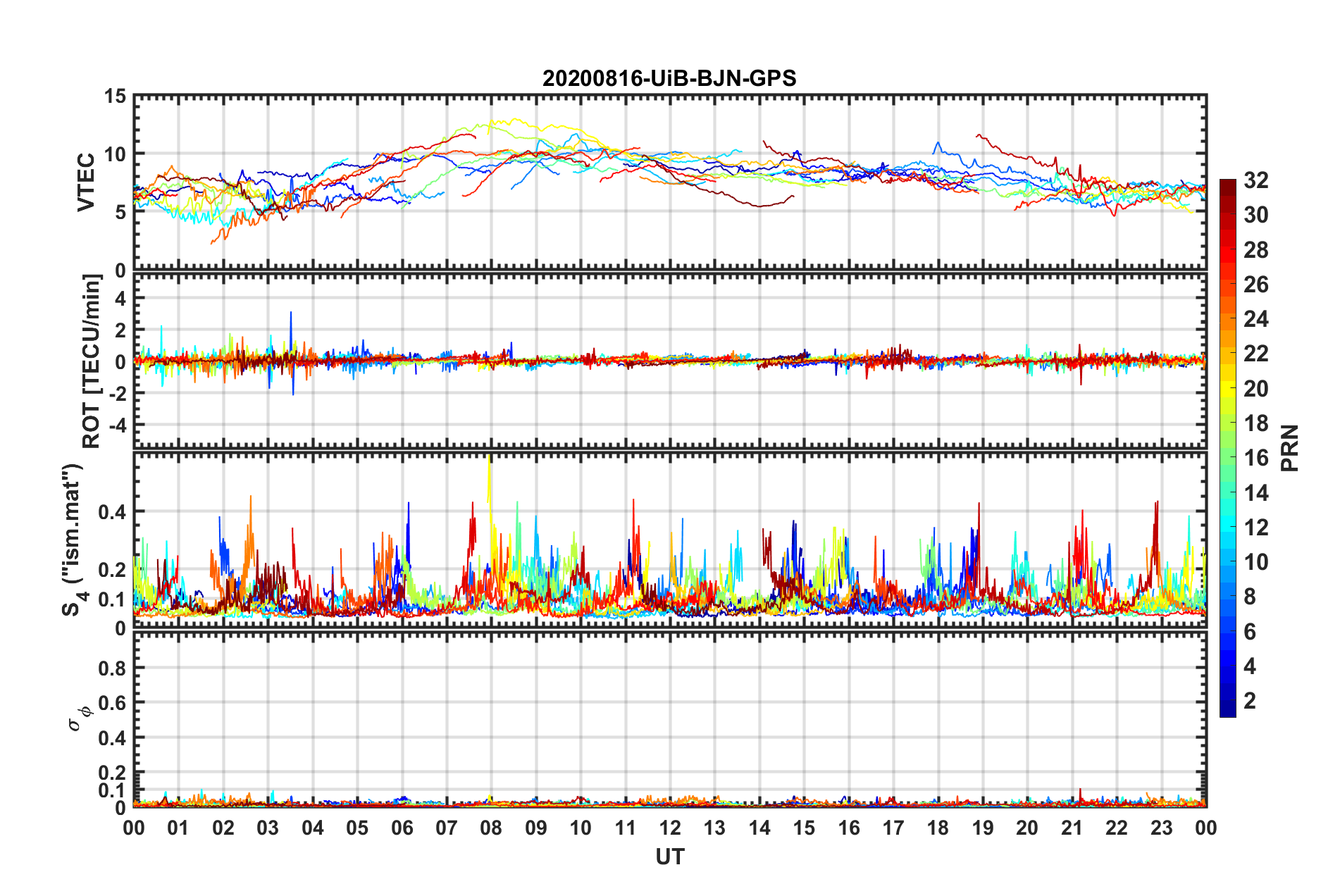1340x896 pixels.
Task: Click the UT axis tick label 13
Action: [x=714, y=828]
